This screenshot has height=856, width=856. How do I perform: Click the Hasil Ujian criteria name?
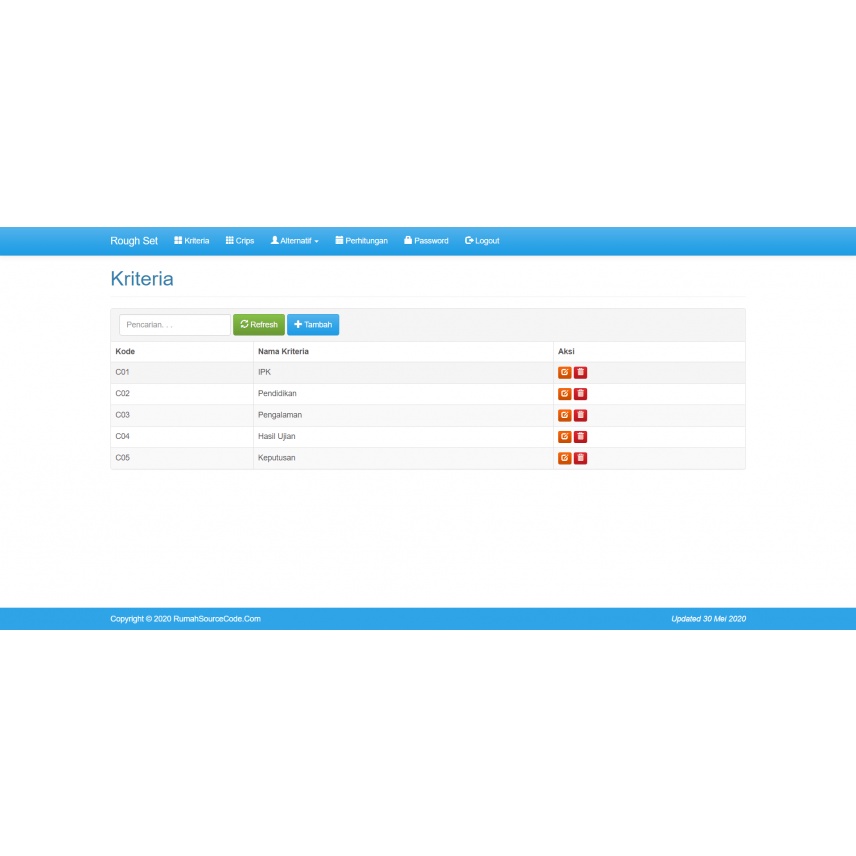pyautogui.click(x=277, y=436)
